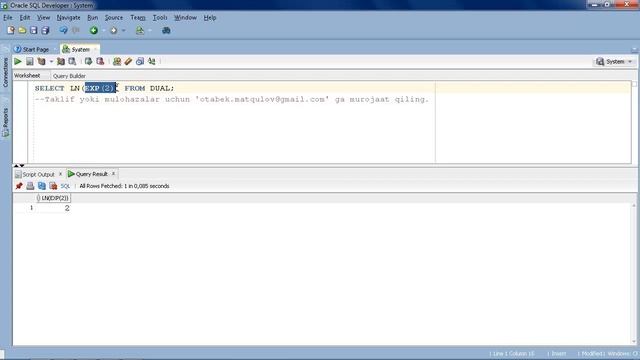Click the To Upper/Lower case icon
Image resolution: width=640 pixels, height=360 pixels.
pyautogui.click(x=152, y=62)
